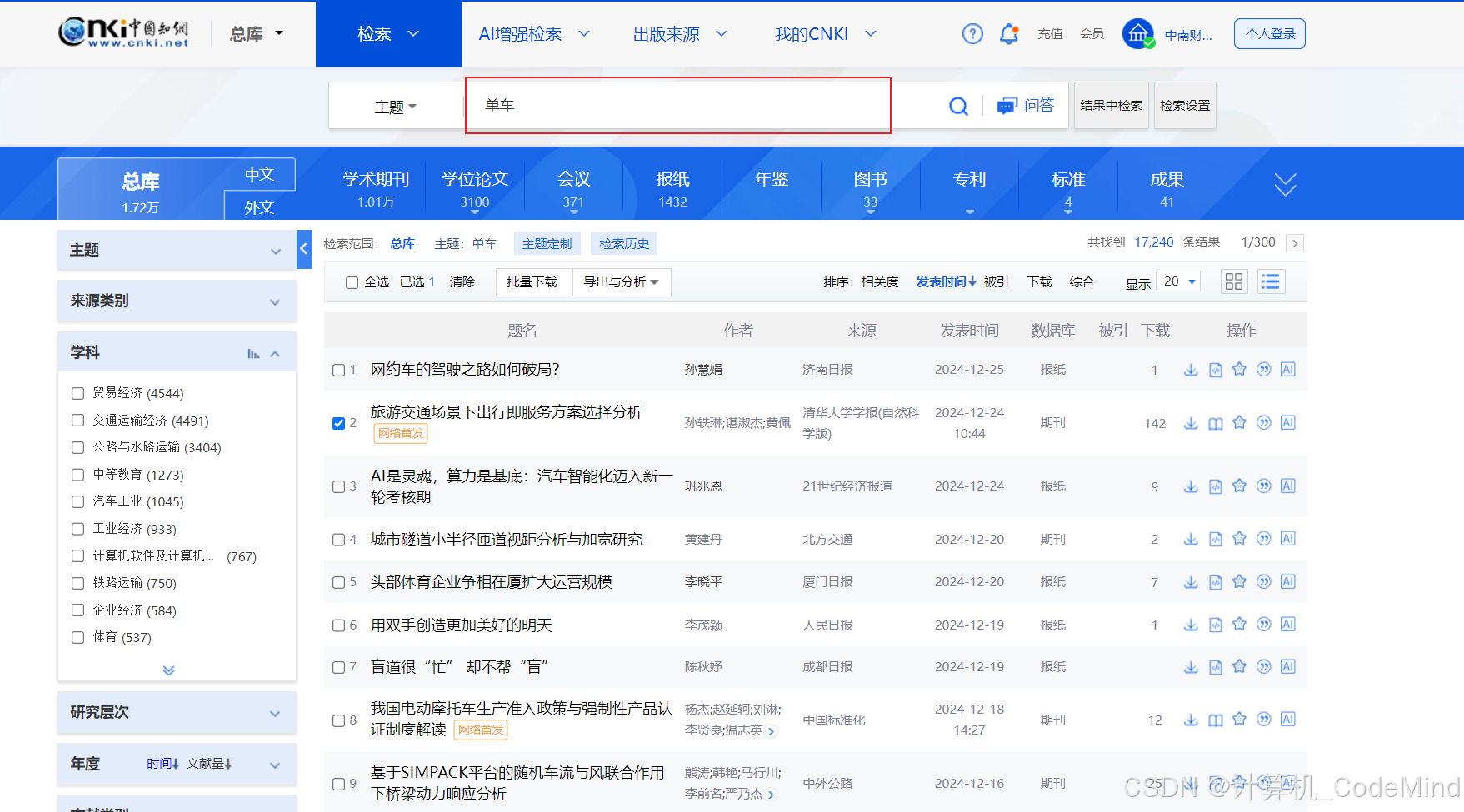Show more disciplines double chevron

coord(169,670)
